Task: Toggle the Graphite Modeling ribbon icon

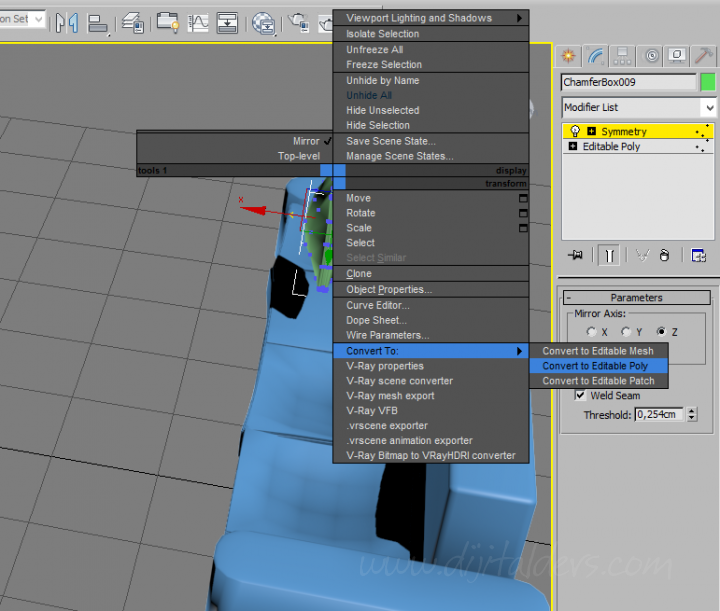Action: pyautogui.click(x=167, y=22)
